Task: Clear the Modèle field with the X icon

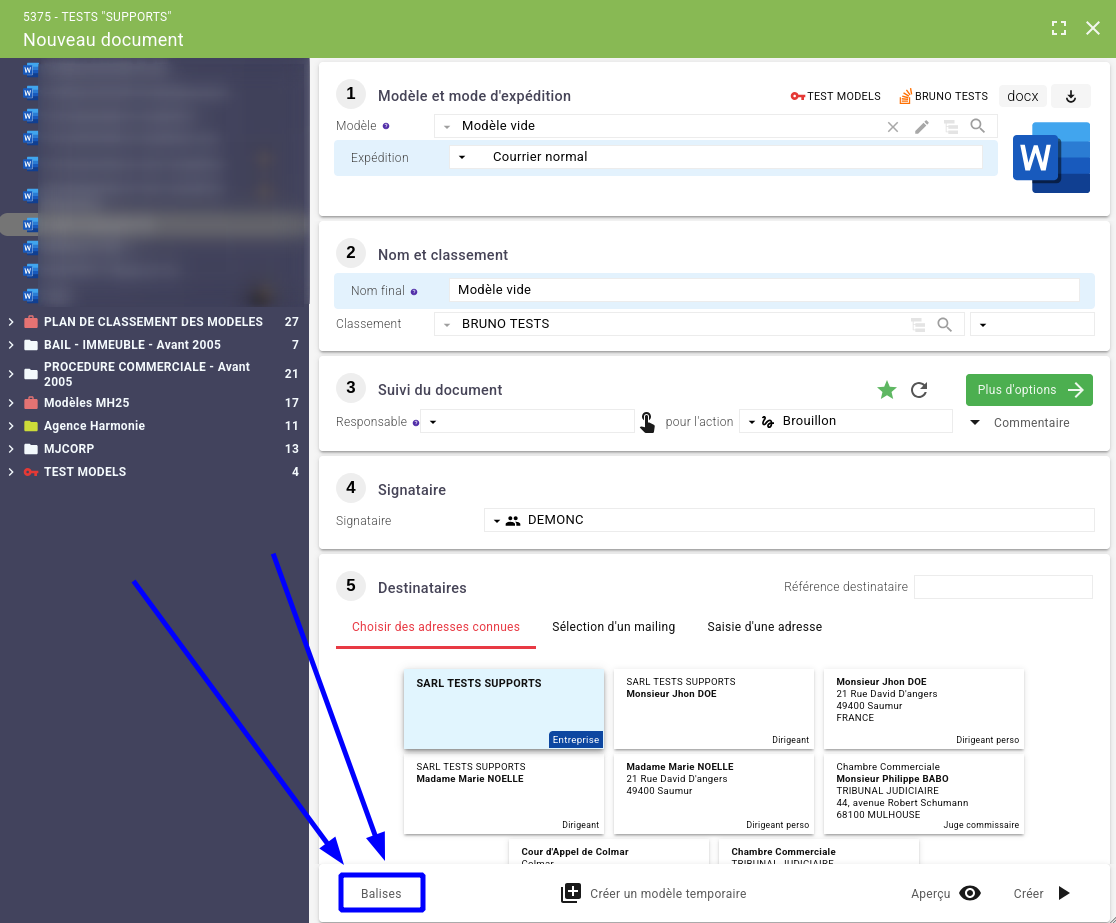Action: pos(893,127)
